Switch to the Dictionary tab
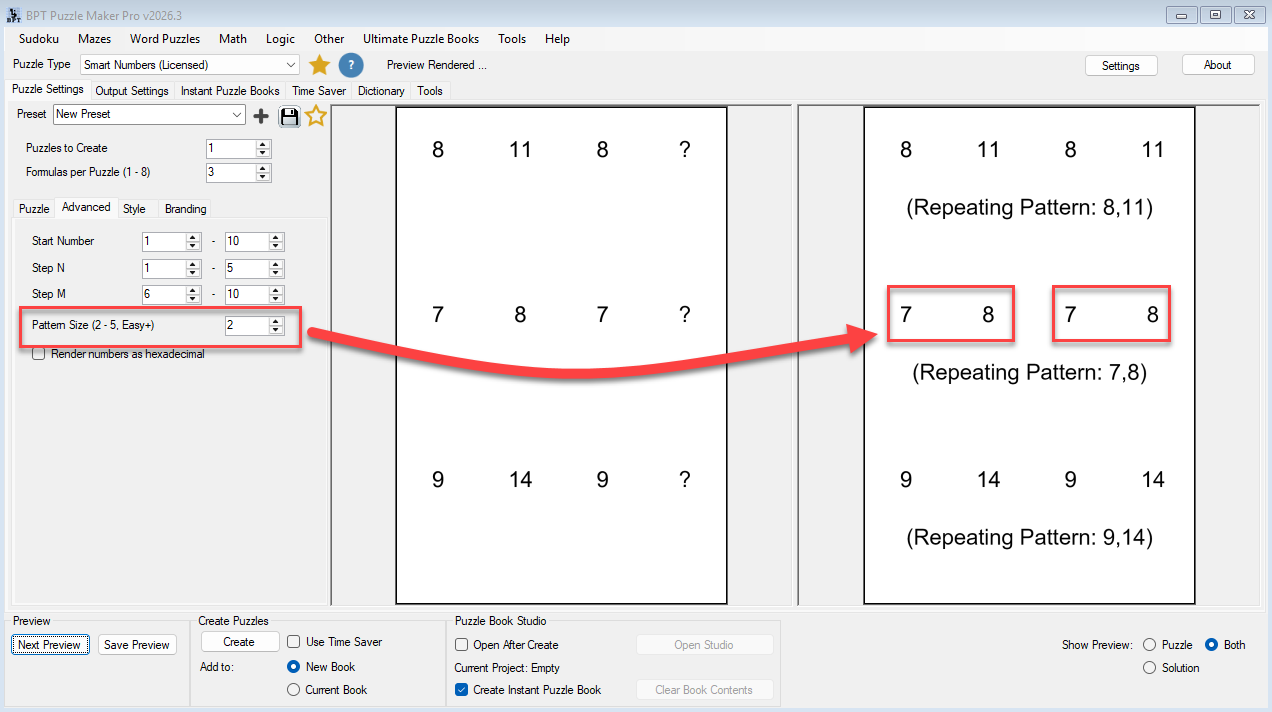 pyautogui.click(x=381, y=91)
